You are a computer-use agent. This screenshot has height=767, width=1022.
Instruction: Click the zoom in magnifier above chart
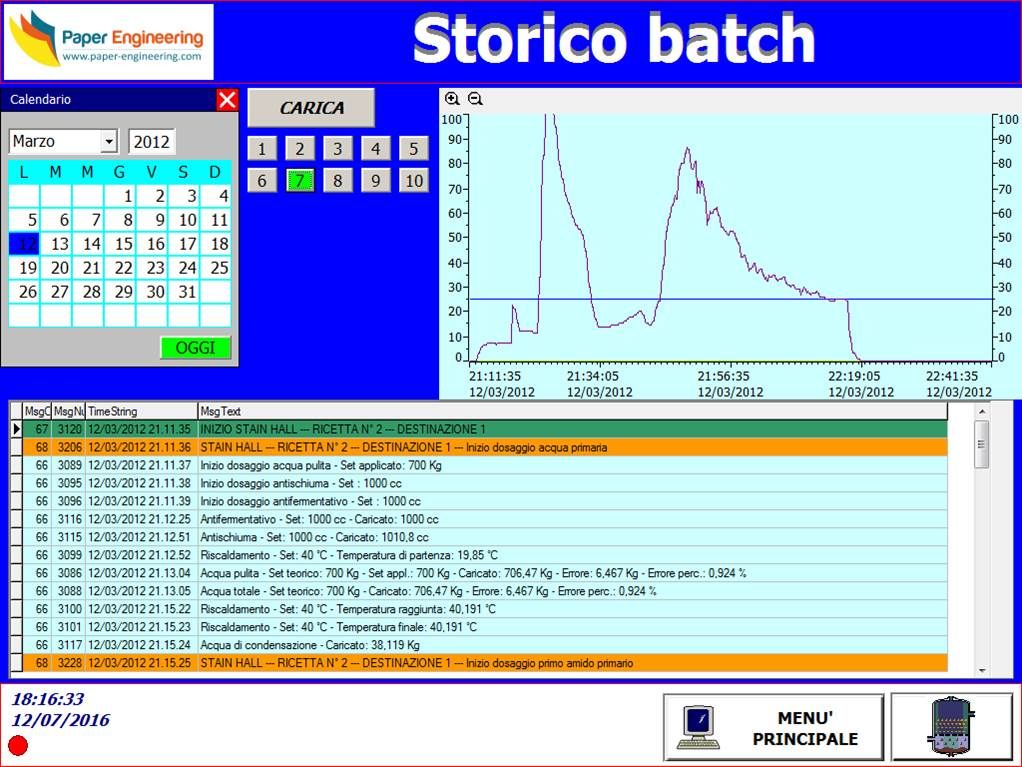pos(452,98)
